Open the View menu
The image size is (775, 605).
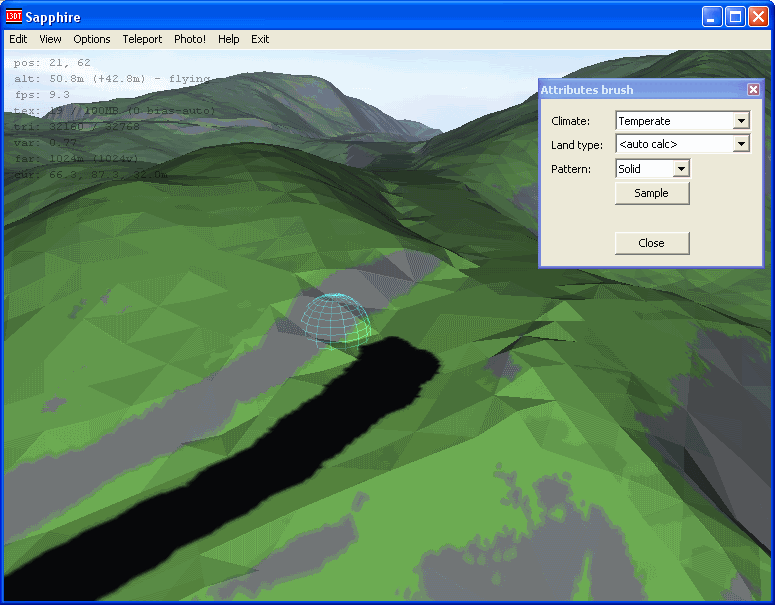click(50, 39)
